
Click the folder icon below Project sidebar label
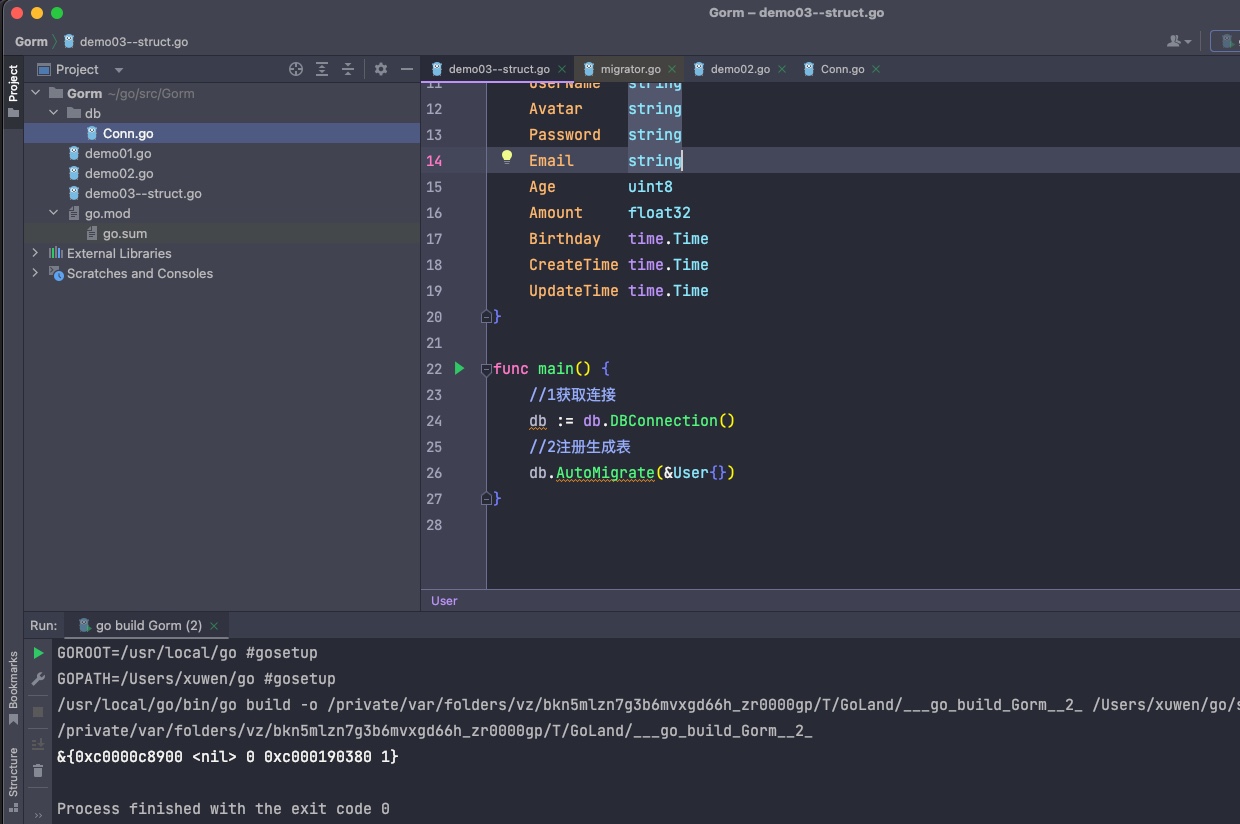click(13, 113)
